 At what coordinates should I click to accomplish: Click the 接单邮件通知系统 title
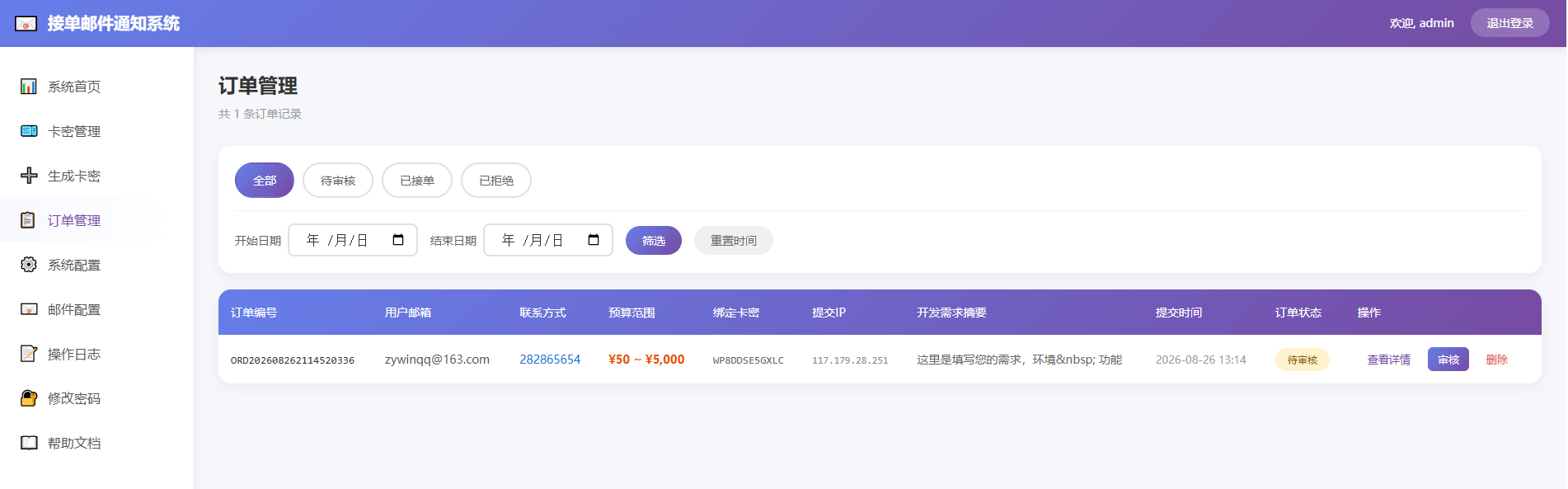[x=114, y=23]
